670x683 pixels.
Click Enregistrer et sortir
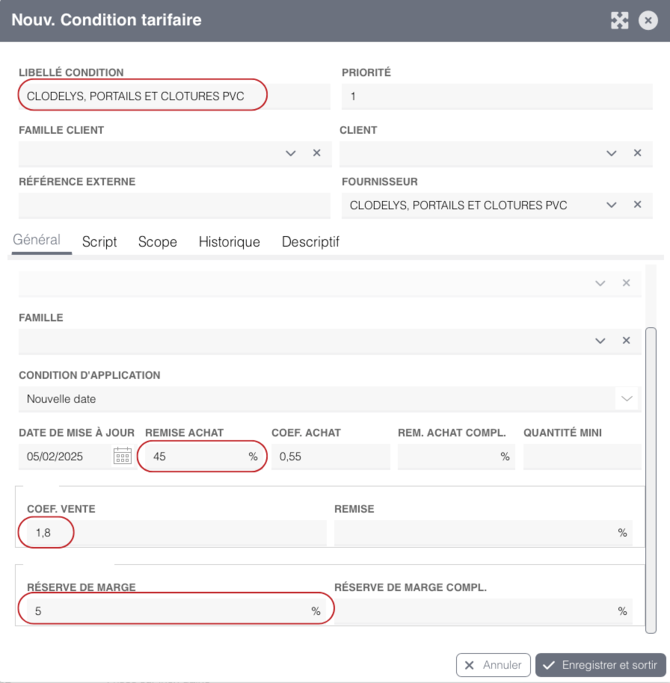pos(600,665)
